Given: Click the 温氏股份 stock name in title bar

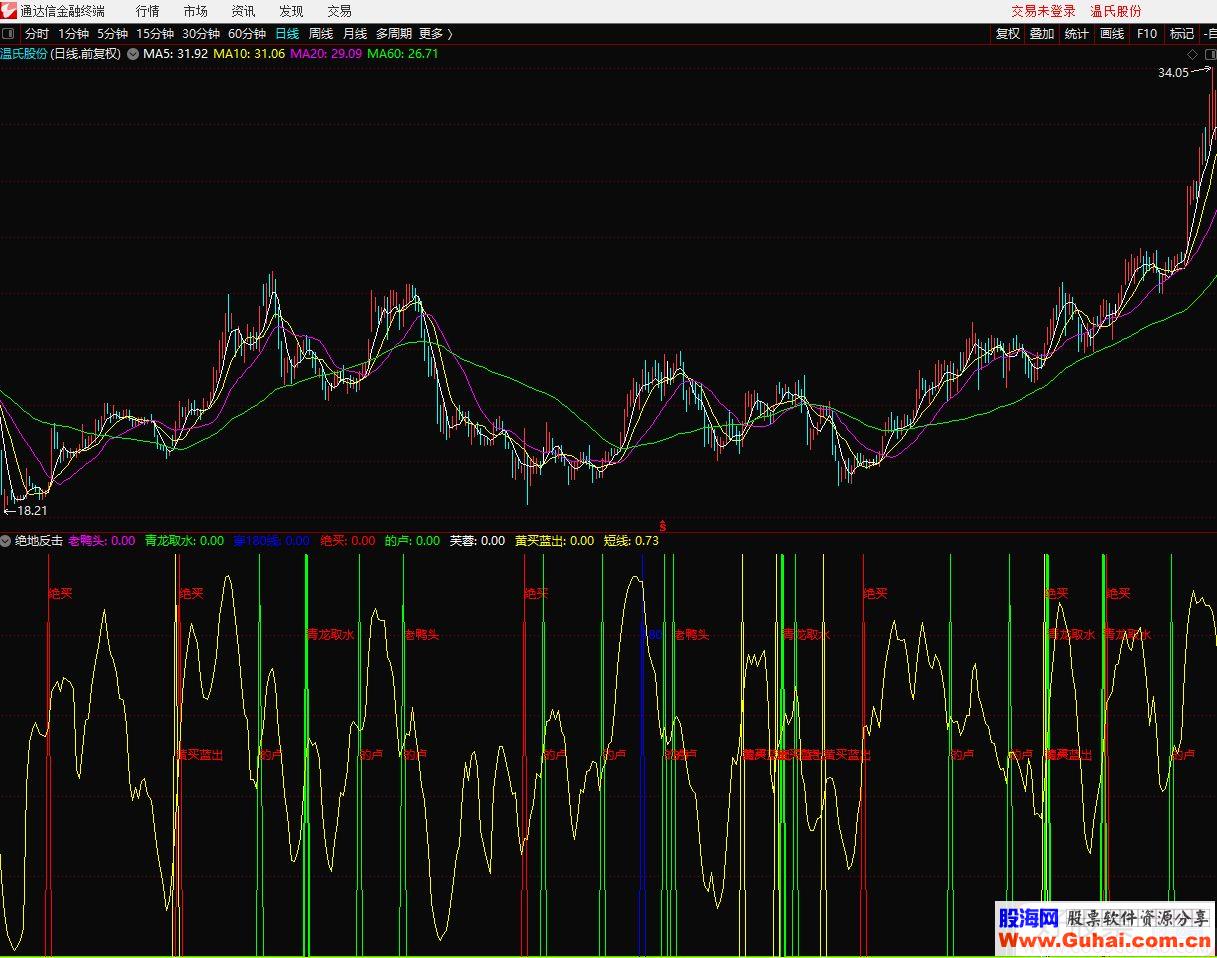Looking at the screenshot, I should coord(1116,11).
